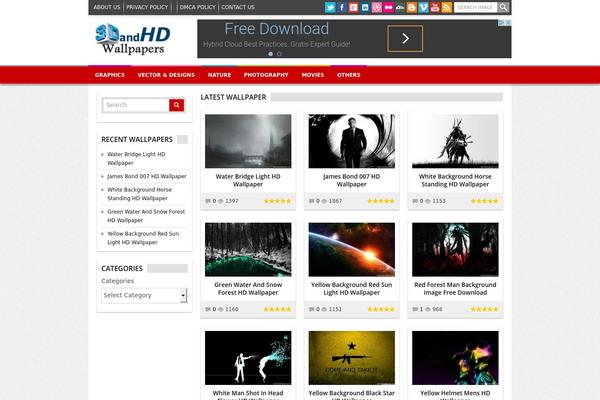Open the planet sunrise space thumbnail
Image resolution: width=600 pixels, height=400 pixels.
coord(352,250)
